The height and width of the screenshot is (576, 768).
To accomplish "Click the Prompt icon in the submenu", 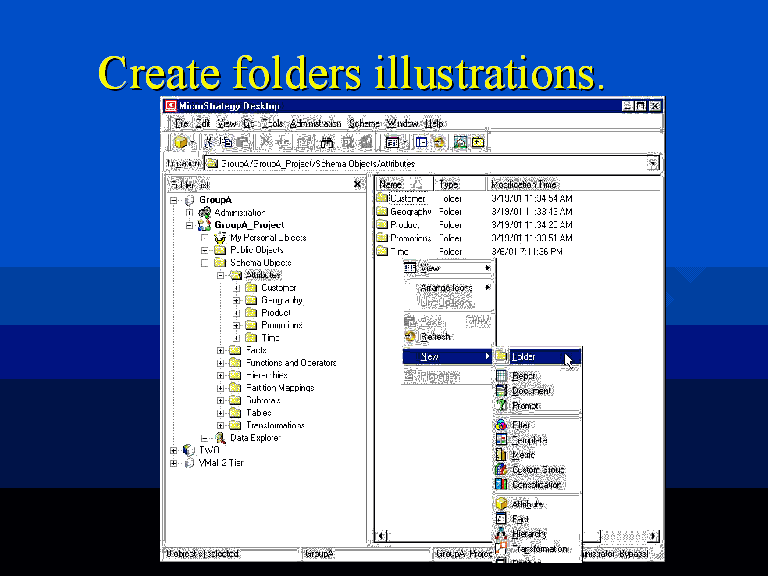I will click(x=502, y=406).
